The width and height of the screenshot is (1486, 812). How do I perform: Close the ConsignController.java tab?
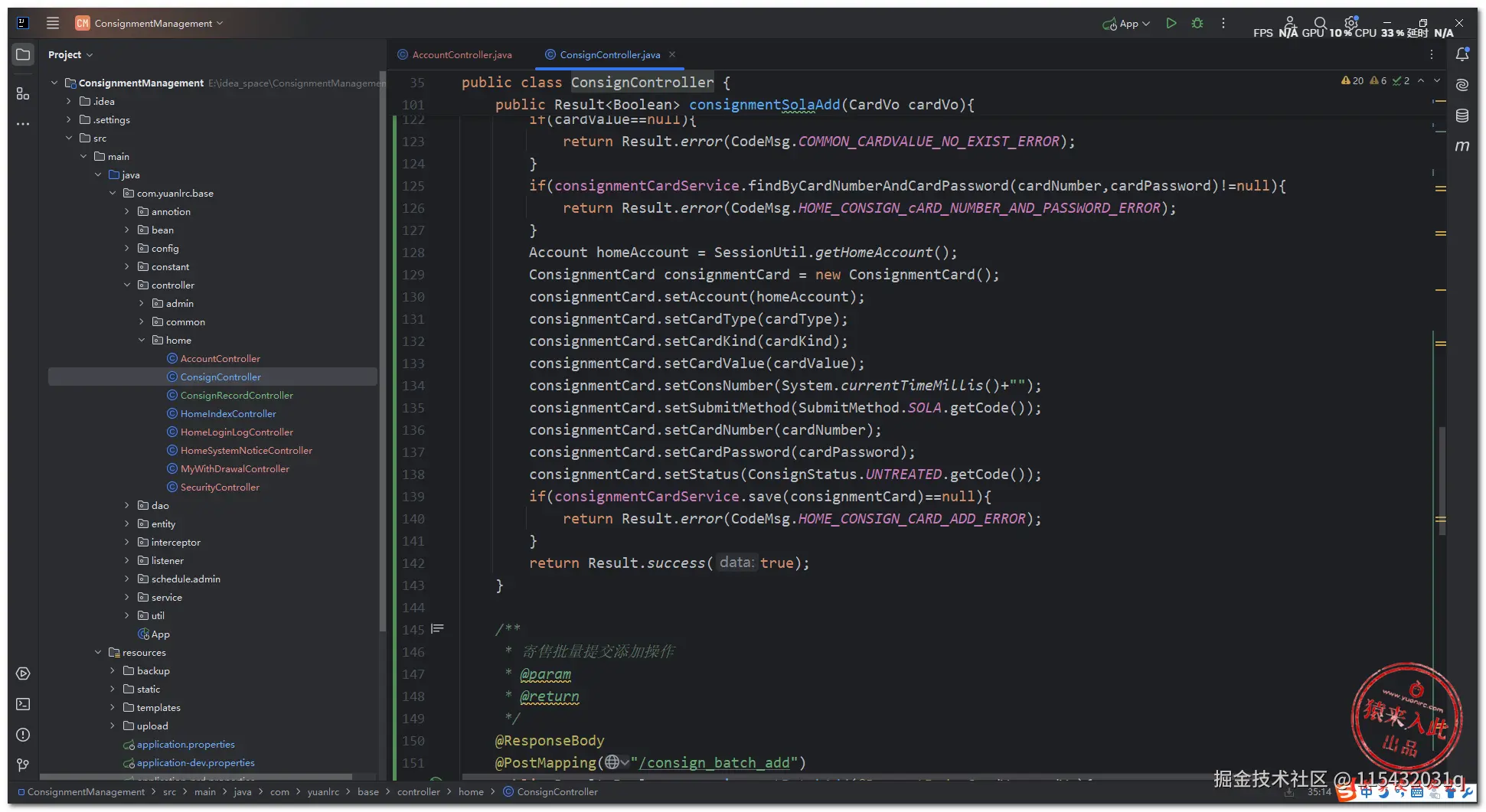[x=672, y=54]
